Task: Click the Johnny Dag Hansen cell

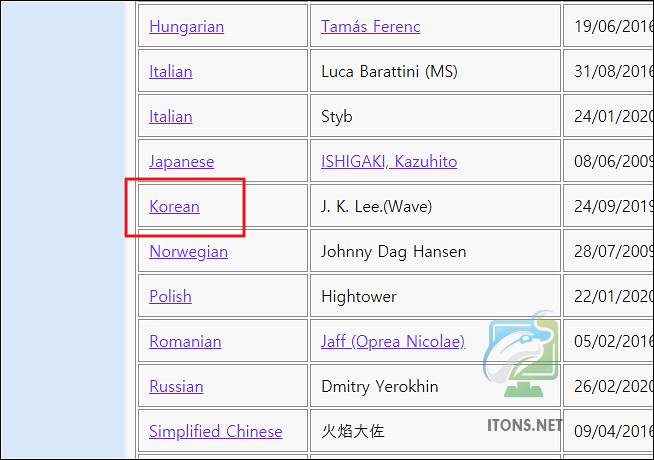Action: click(x=393, y=252)
